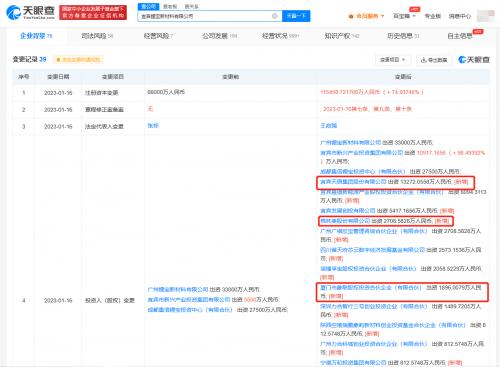Go to 专业版 in header
500x367 pixels.
[433, 16]
